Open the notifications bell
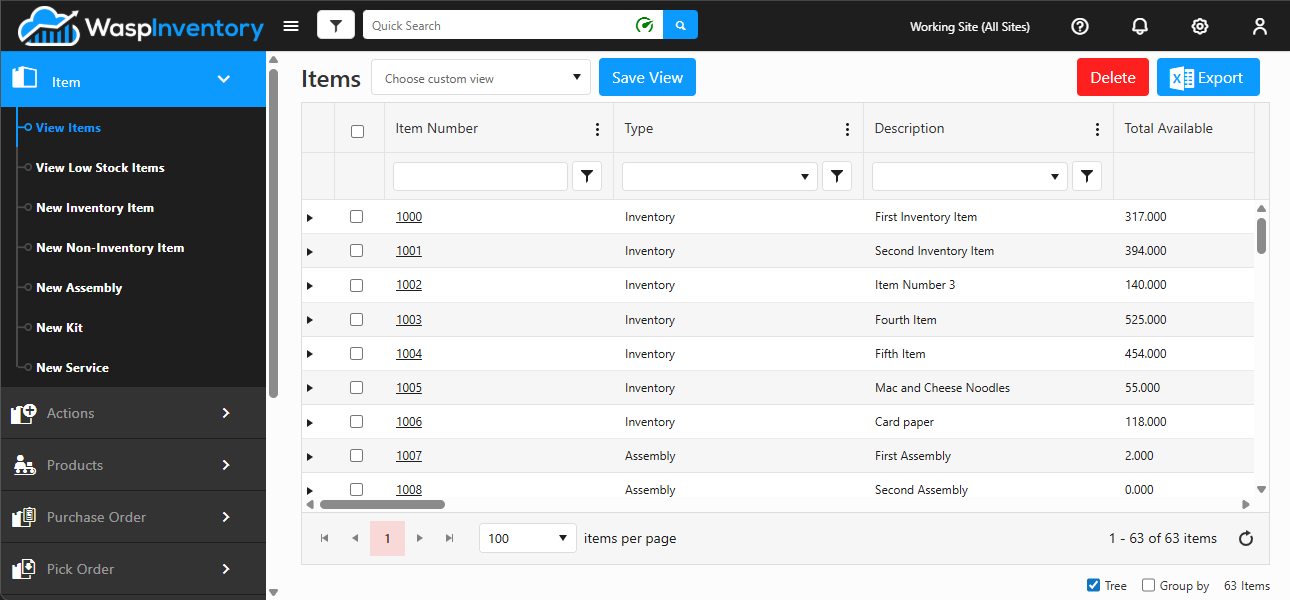 click(x=1140, y=27)
